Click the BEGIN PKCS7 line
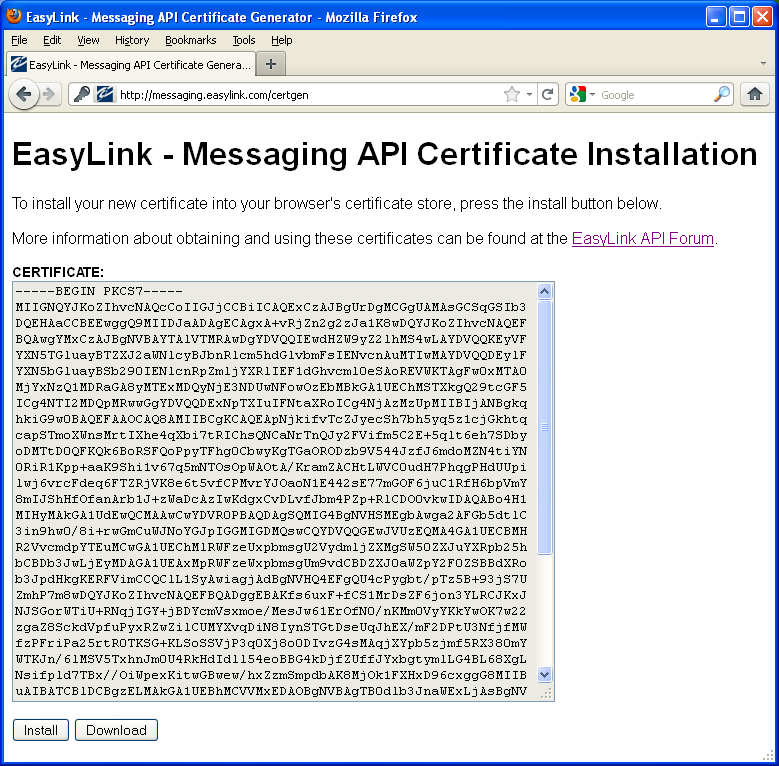 [98, 291]
